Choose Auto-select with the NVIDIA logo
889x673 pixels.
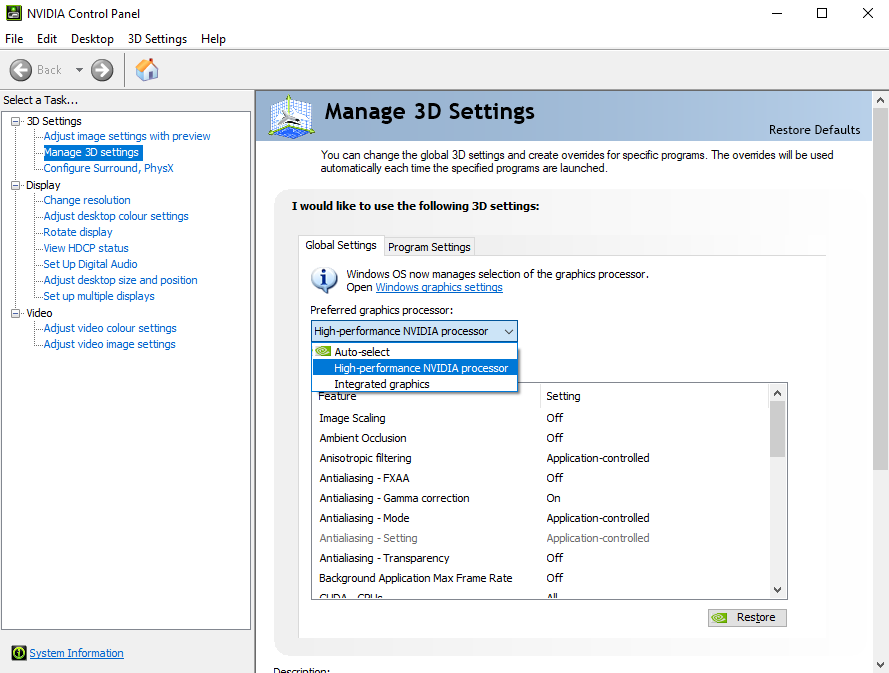point(361,352)
